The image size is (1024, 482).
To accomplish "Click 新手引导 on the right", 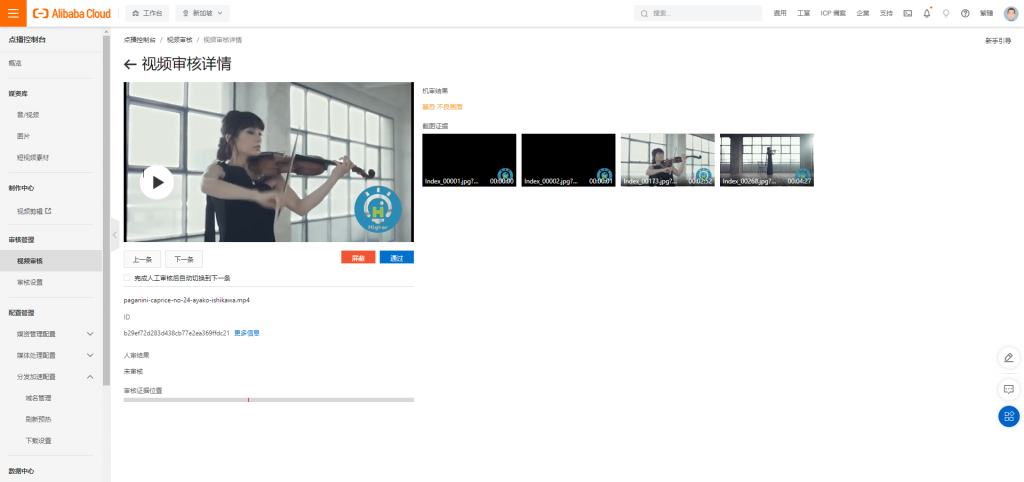I will (x=998, y=40).
